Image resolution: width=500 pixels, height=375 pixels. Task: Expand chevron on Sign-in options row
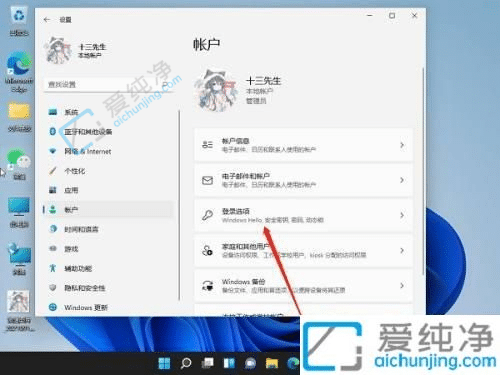click(402, 215)
